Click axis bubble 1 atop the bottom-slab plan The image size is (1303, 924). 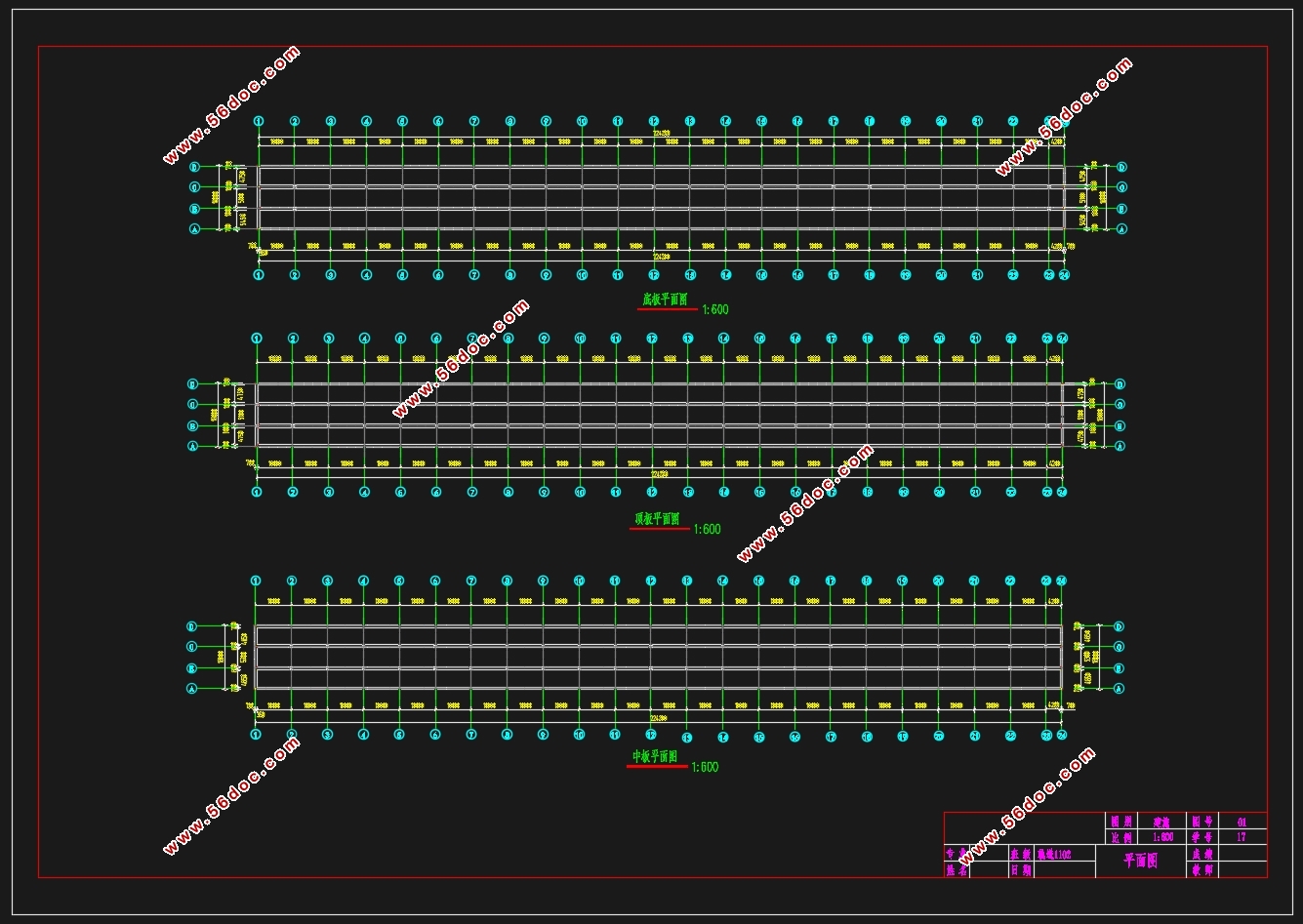(x=259, y=121)
